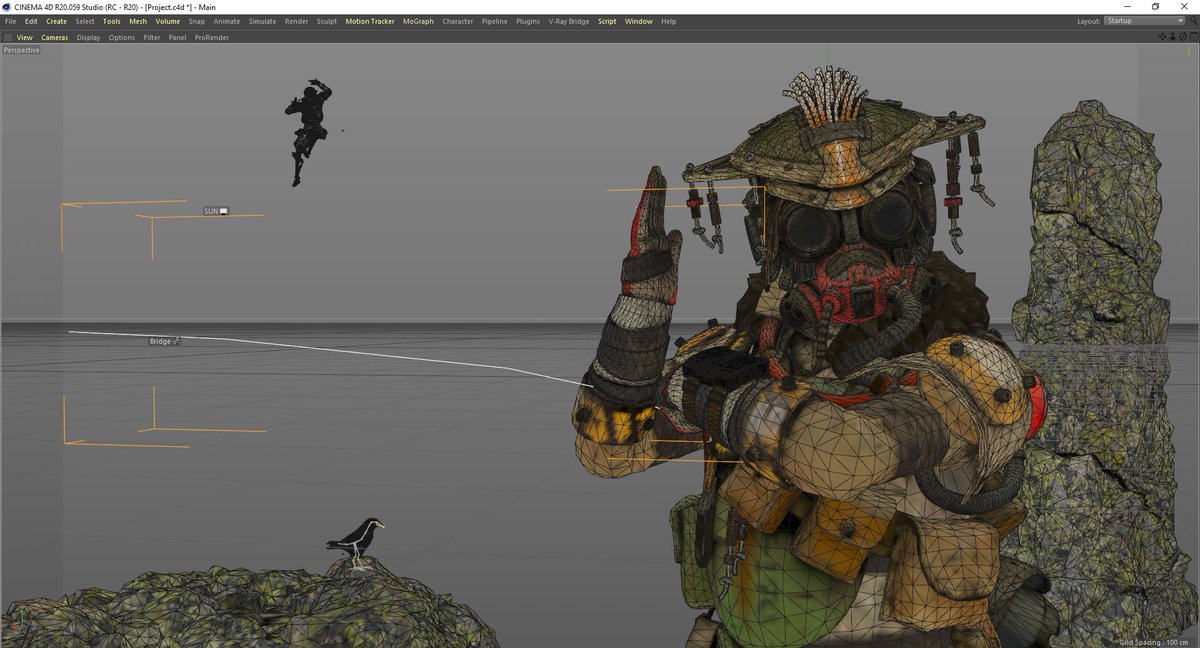
Task: Click the viewport pan (move camera) icon
Action: coord(1162,37)
